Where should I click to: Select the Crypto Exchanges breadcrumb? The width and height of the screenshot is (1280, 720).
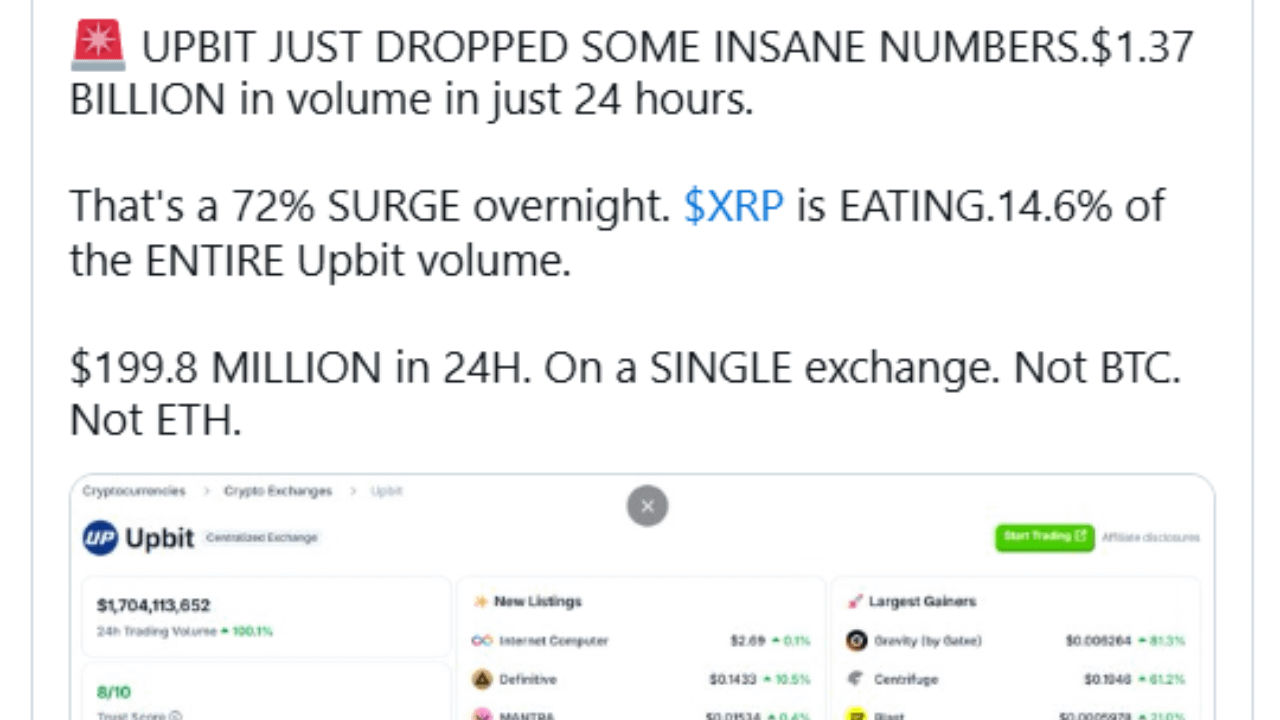coord(278,491)
